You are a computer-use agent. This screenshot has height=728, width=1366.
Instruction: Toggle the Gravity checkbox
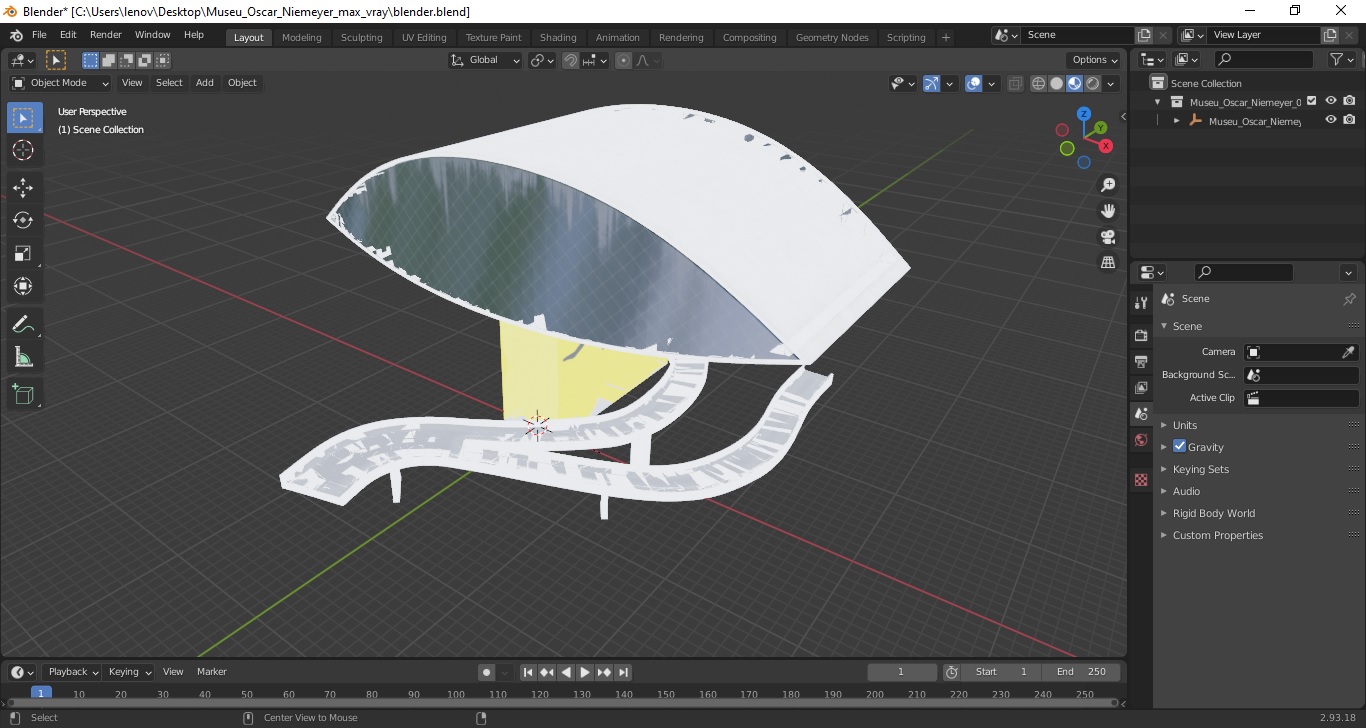(1179, 446)
